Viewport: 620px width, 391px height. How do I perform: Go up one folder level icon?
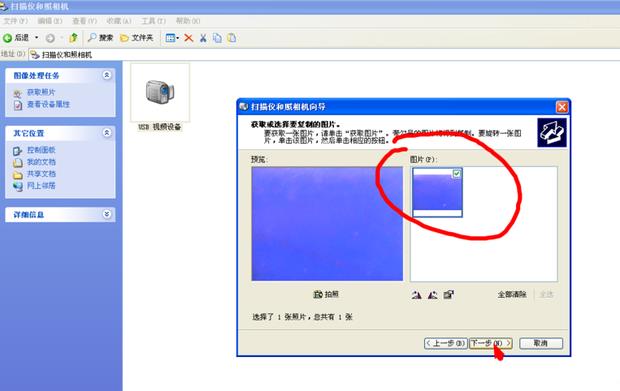coord(73,38)
